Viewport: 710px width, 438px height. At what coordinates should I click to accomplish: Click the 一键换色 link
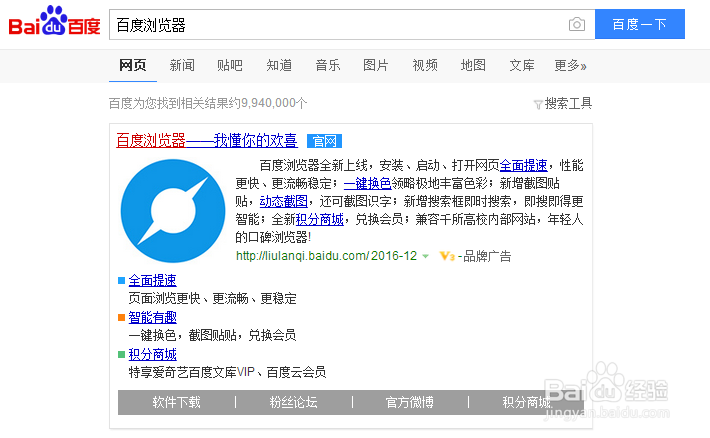point(368,183)
